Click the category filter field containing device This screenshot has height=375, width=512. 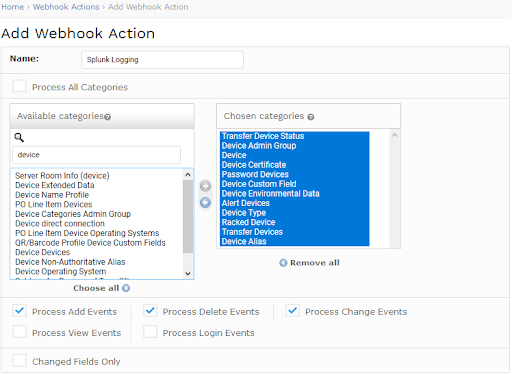click(96, 155)
